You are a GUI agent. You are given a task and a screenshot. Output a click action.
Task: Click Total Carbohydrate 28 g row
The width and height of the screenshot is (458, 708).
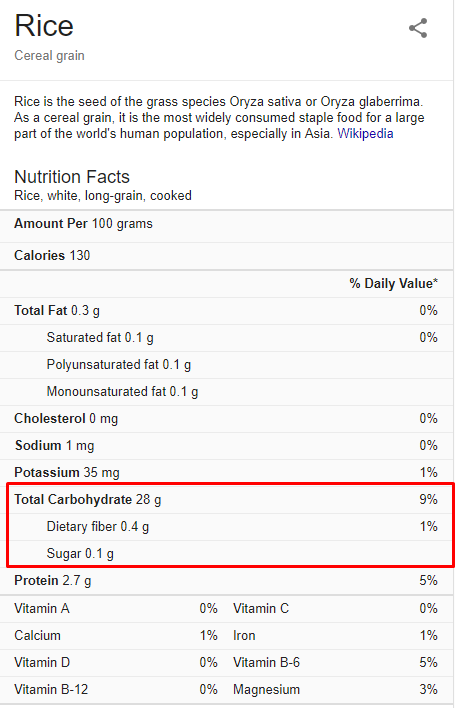point(227,499)
